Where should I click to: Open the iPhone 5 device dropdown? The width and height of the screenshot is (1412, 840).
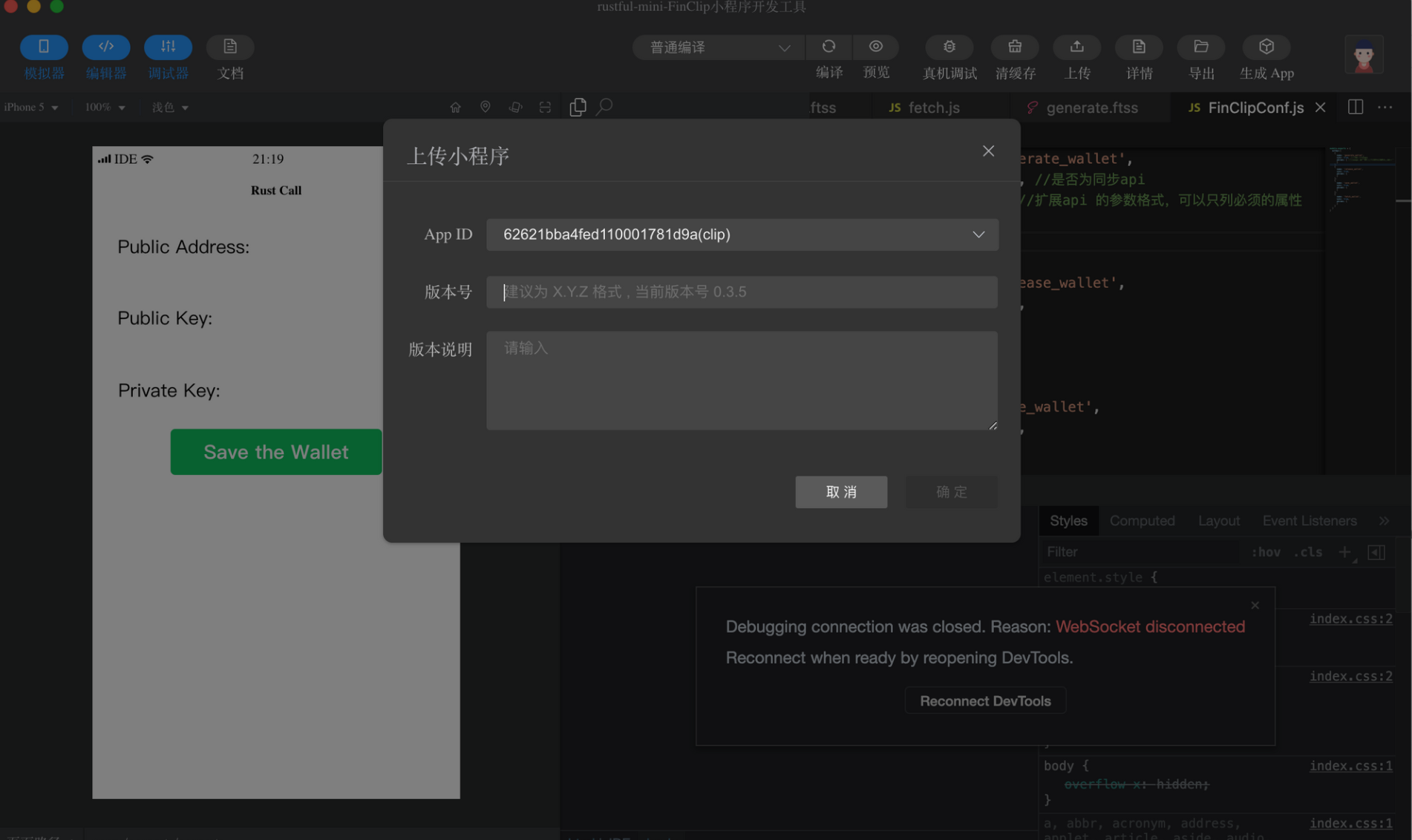[31, 108]
